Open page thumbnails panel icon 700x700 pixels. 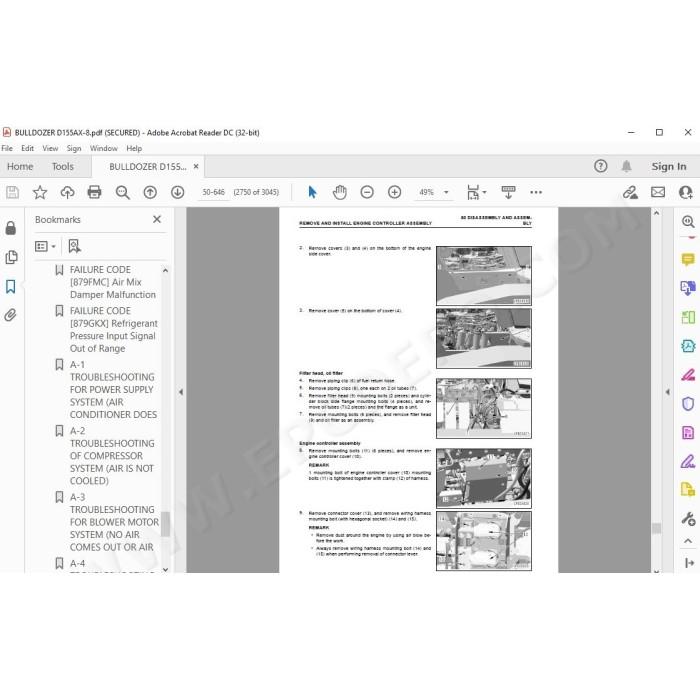pyautogui.click(x=11, y=257)
